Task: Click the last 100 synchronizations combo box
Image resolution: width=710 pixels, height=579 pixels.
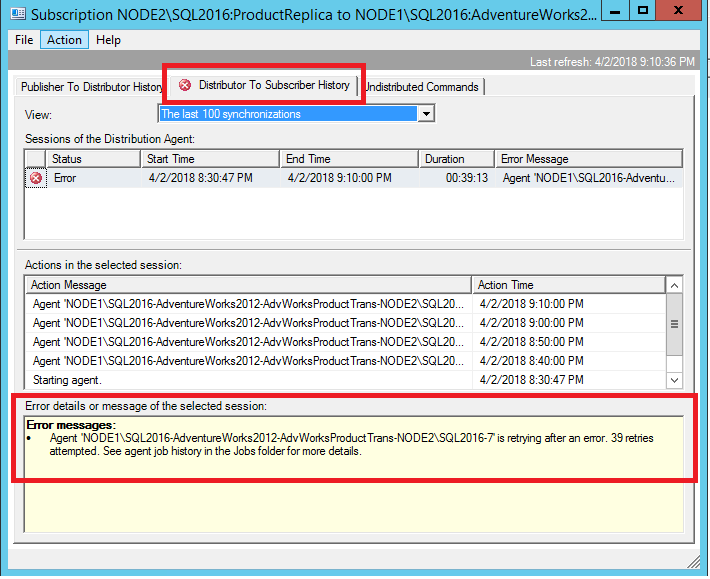Action: pos(287,114)
